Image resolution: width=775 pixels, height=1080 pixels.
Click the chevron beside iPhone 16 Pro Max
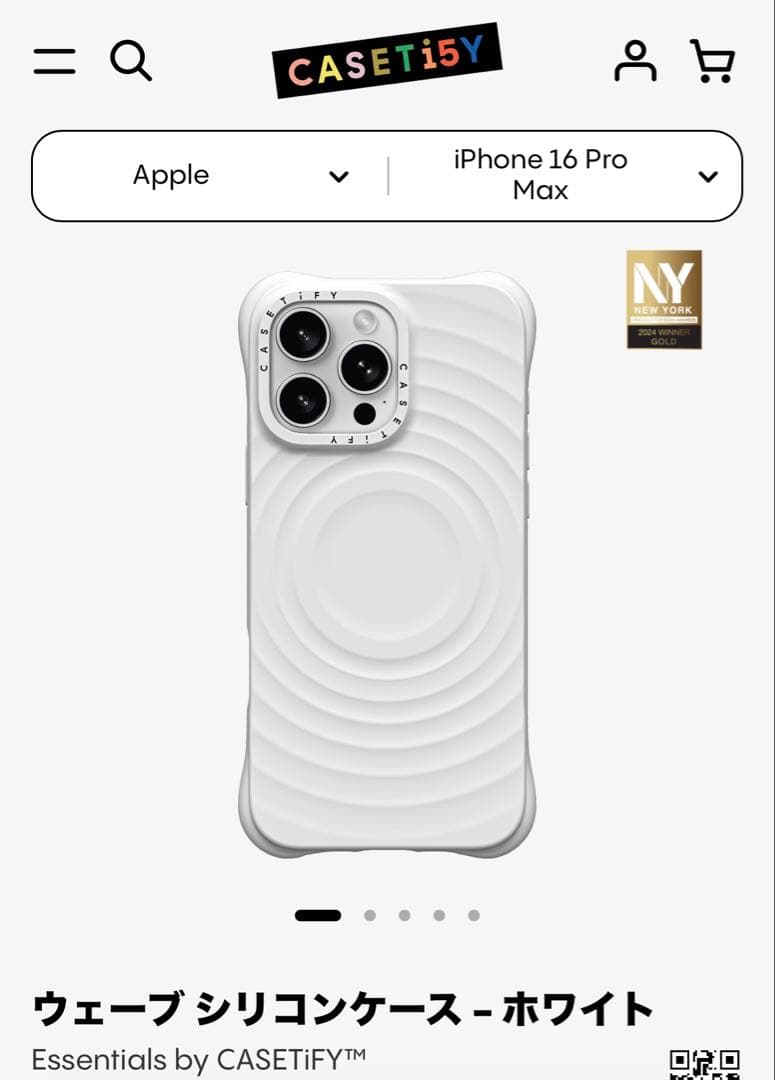point(708,176)
